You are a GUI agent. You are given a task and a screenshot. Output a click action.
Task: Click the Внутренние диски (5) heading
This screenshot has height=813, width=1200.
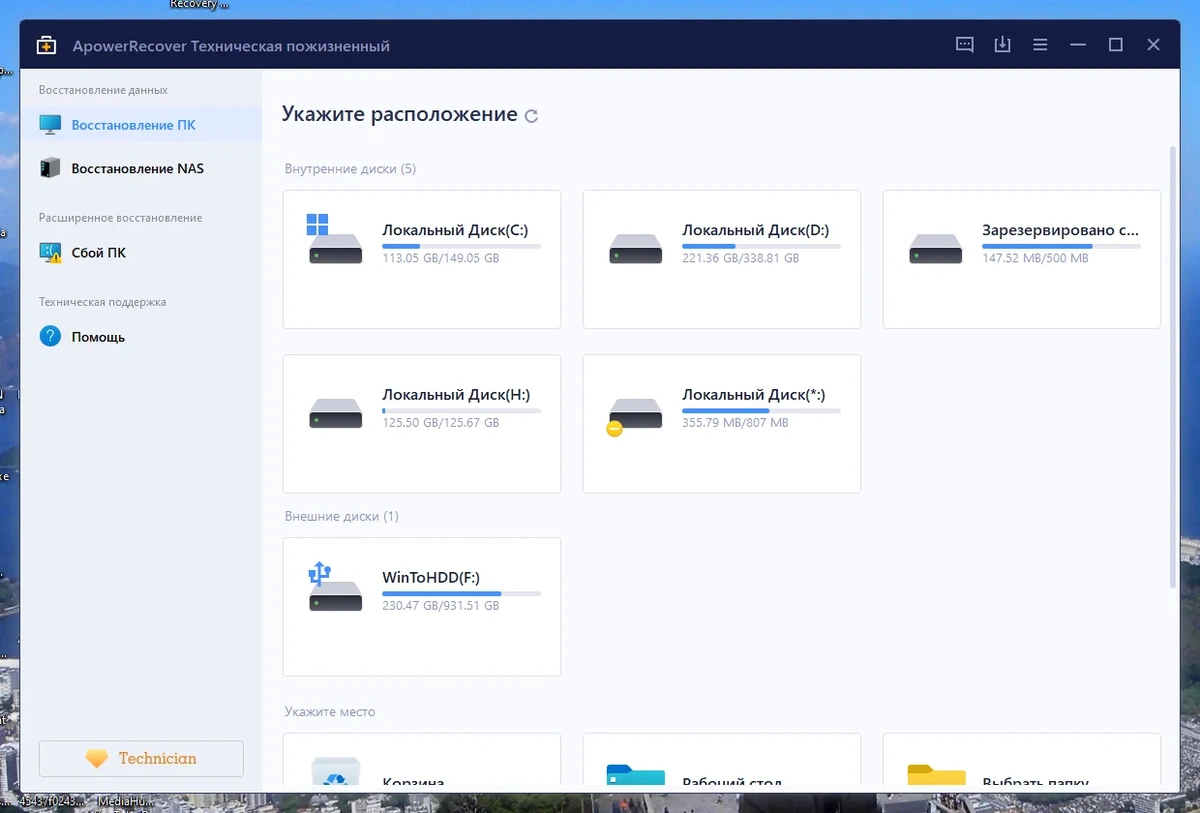[350, 169]
